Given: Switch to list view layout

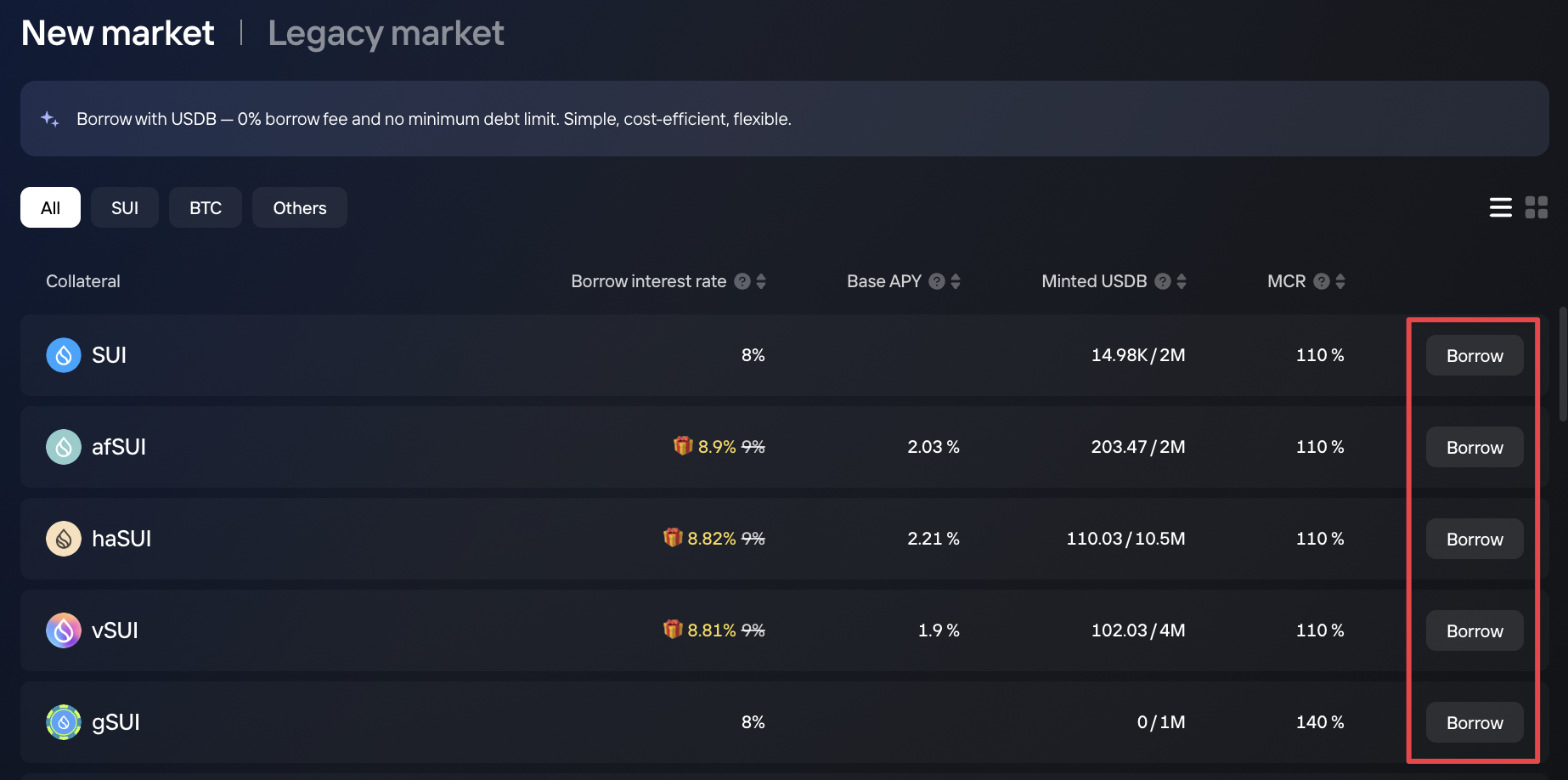Looking at the screenshot, I should (x=1501, y=207).
